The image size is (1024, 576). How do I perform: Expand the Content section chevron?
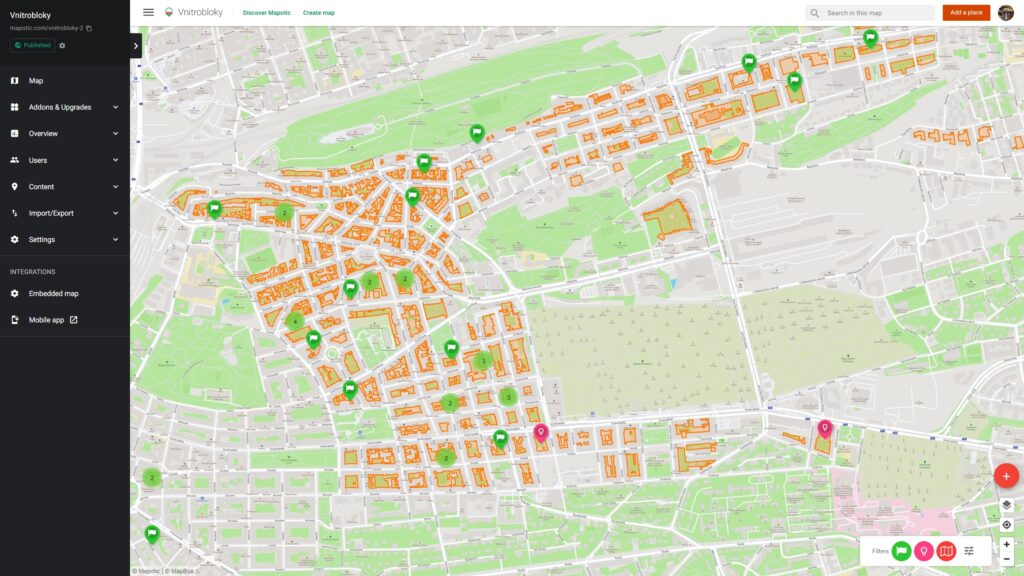coord(116,187)
